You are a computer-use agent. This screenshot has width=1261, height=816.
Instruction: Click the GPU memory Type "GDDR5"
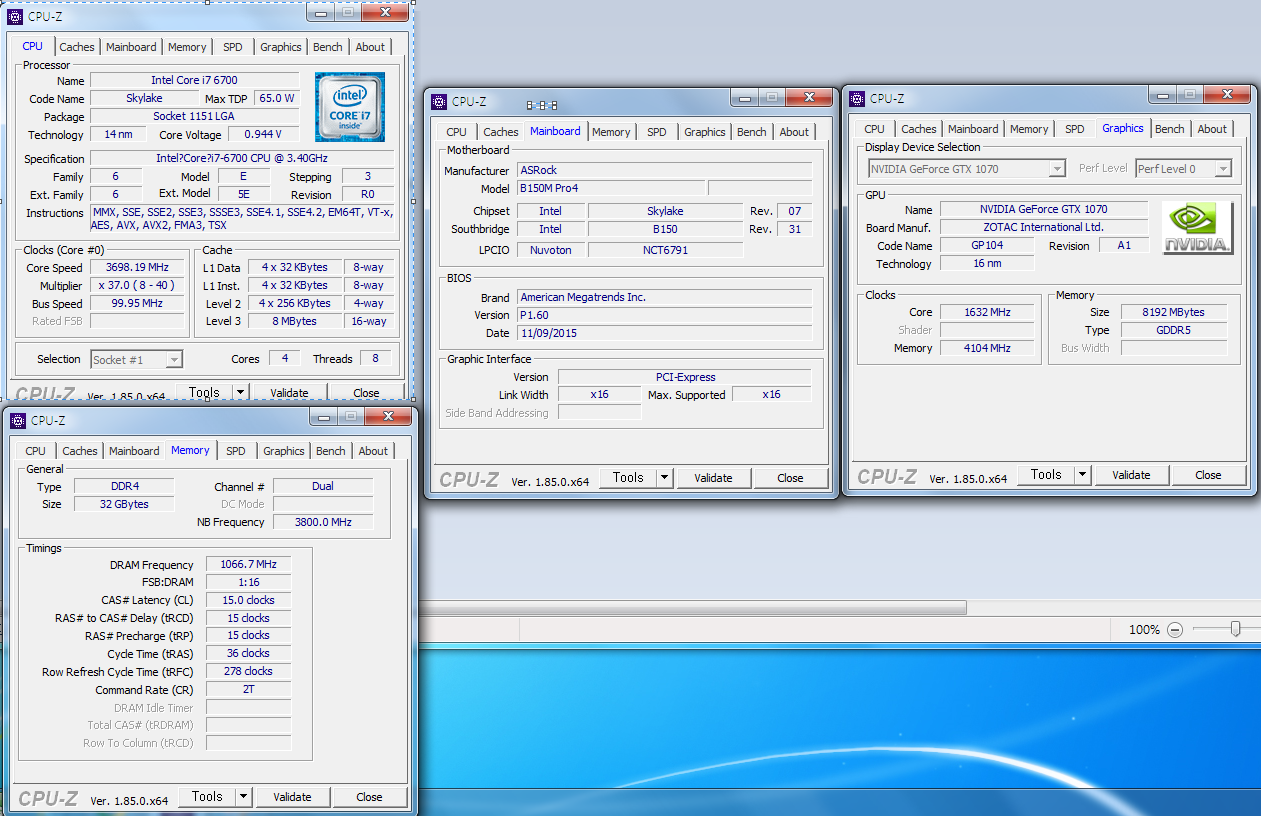[1174, 330]
